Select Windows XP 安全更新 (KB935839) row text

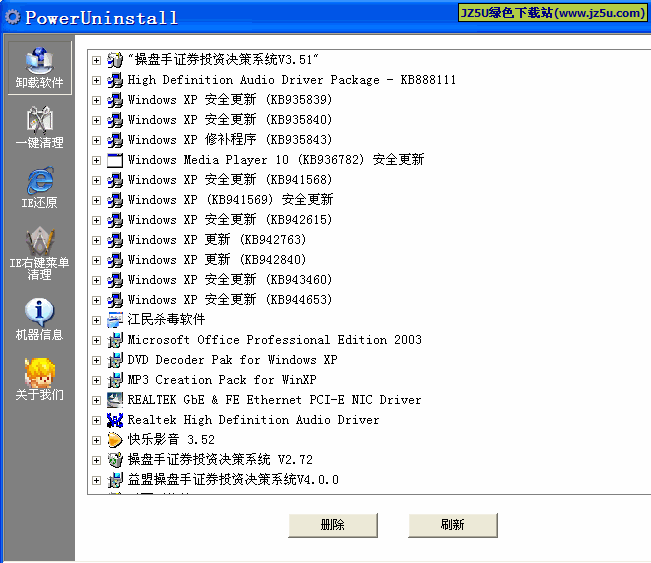tap(230, 100)
